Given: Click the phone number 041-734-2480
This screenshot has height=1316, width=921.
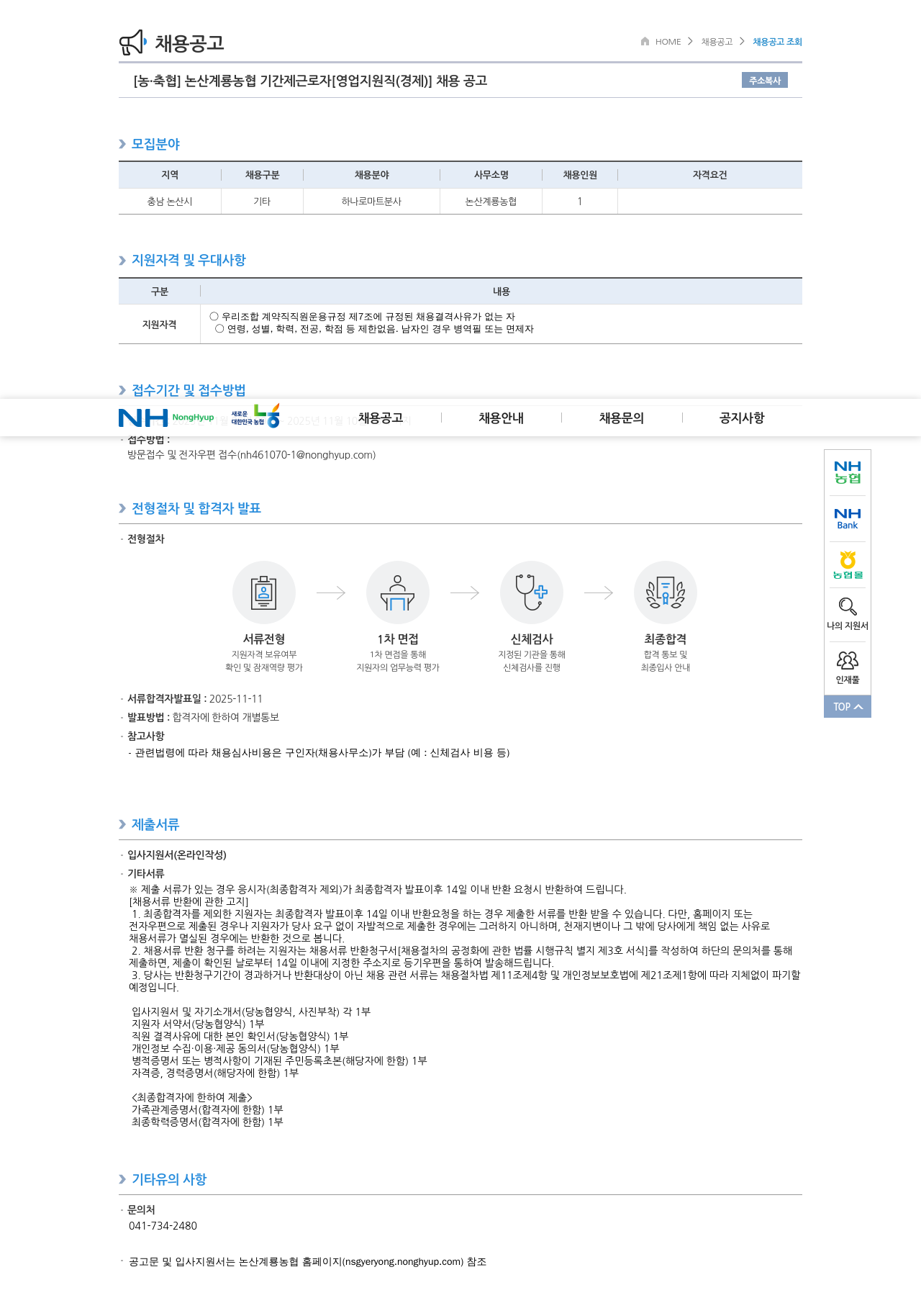Looking at the screenshot, I should 163,1226.
